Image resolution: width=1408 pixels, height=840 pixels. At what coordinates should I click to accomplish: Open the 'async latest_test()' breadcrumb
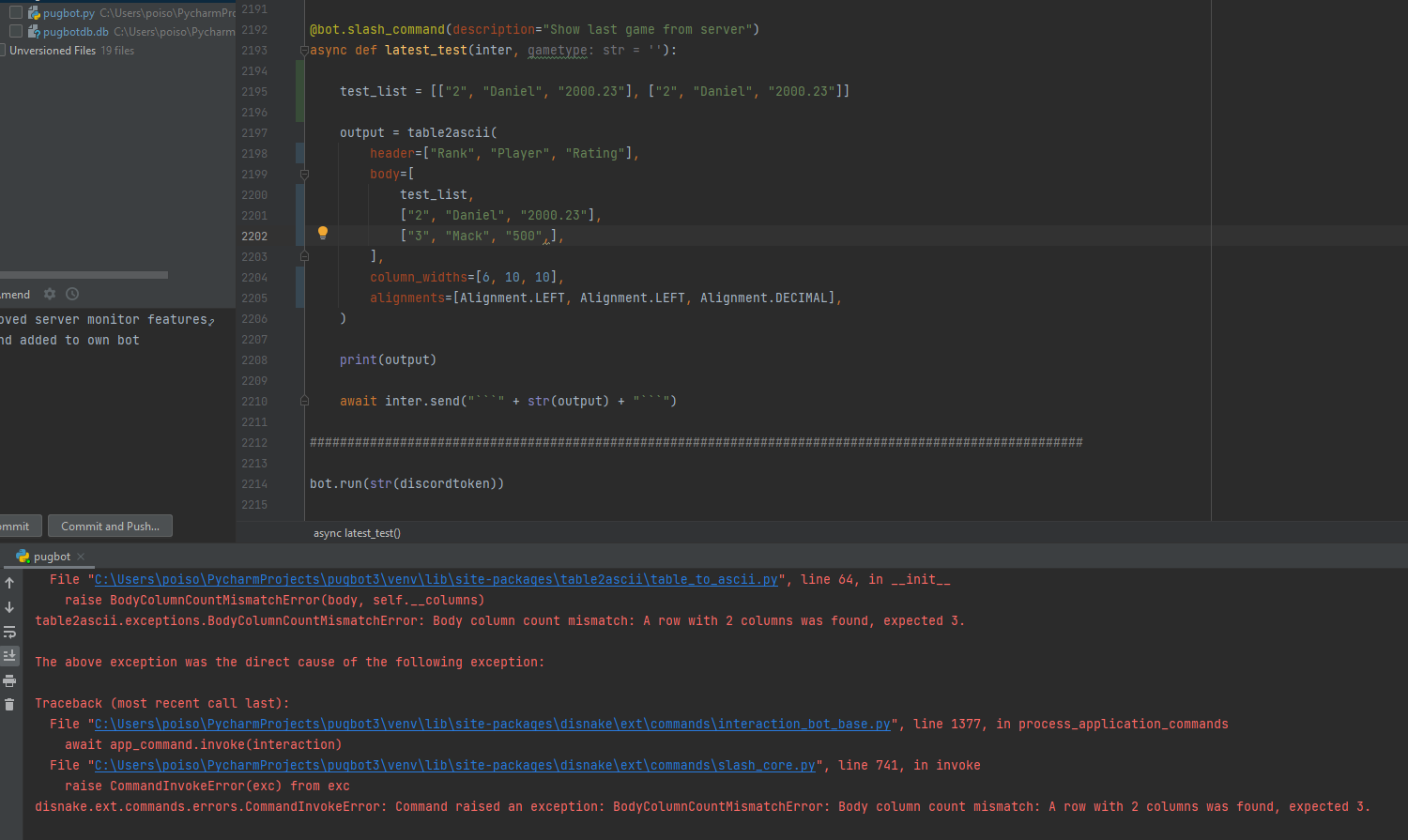[357, 533]
